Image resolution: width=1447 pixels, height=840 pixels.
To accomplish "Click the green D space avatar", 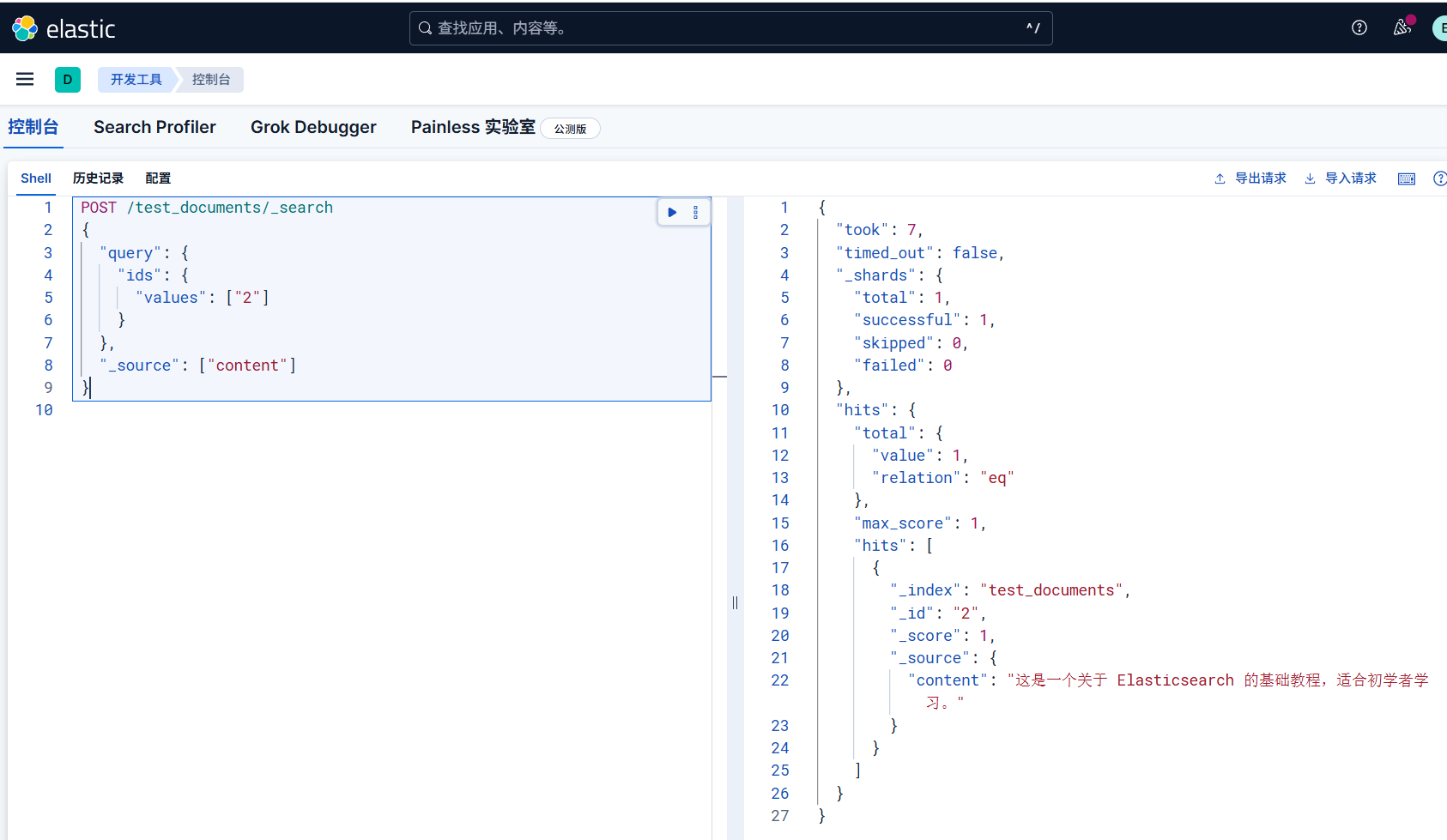I will 67,80.
